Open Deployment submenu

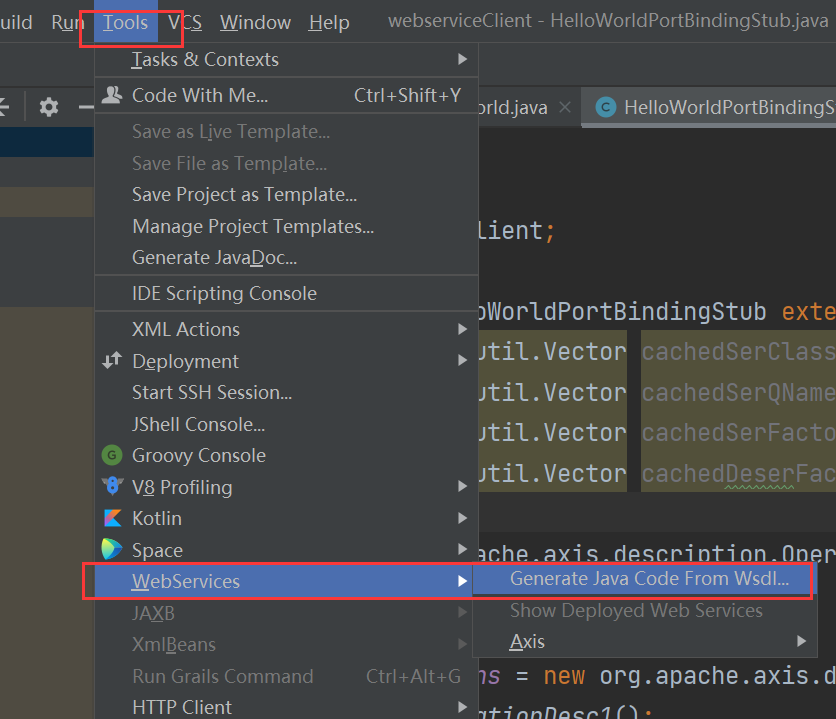(286, 361)
